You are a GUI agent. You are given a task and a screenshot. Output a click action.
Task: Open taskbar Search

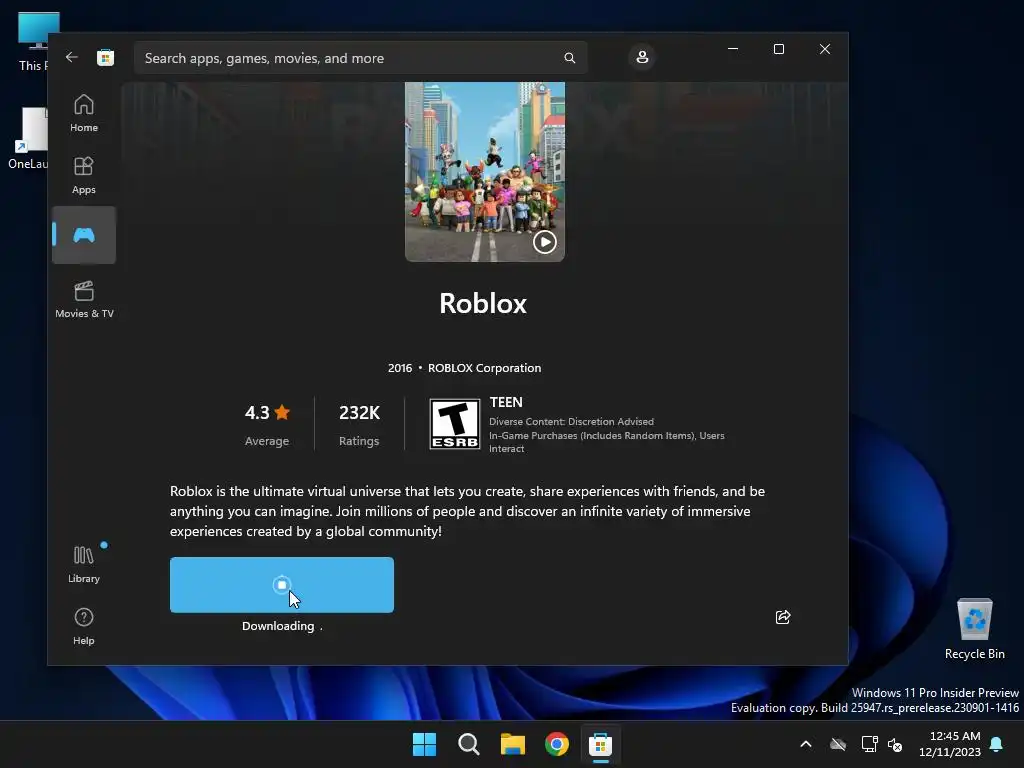click(x=468, y=744)
